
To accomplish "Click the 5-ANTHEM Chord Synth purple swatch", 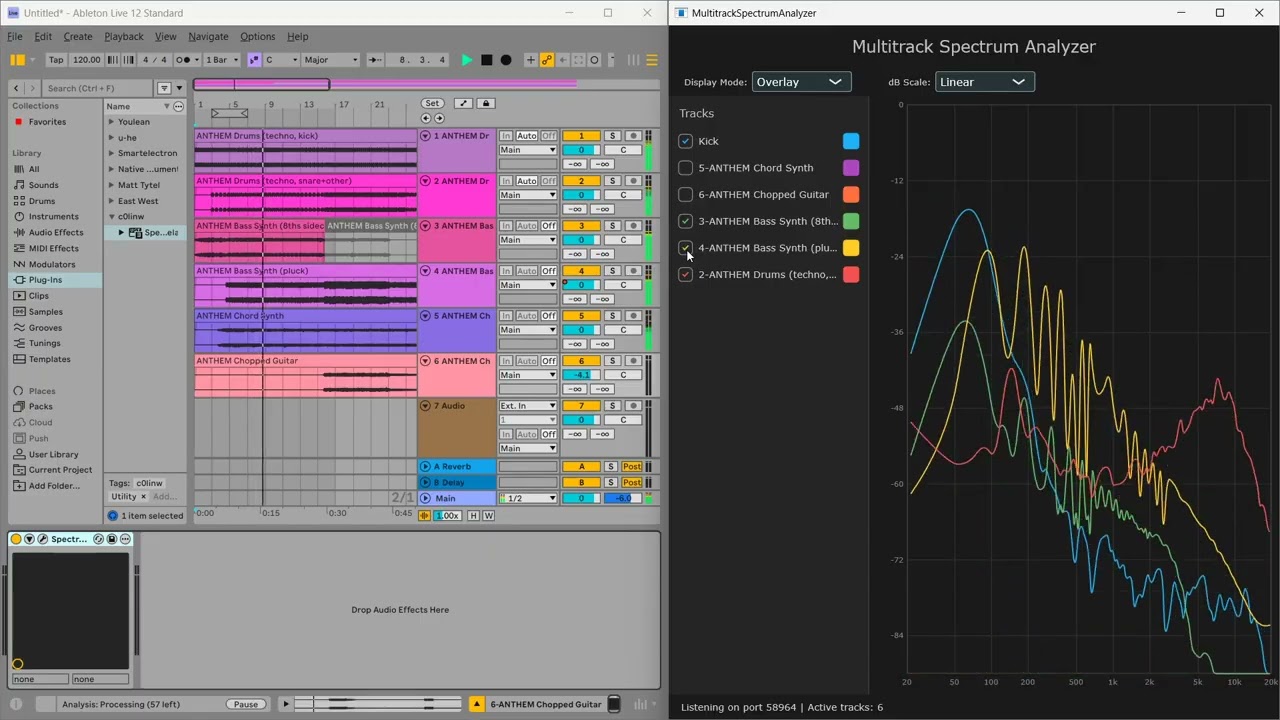I will [851, 168].
